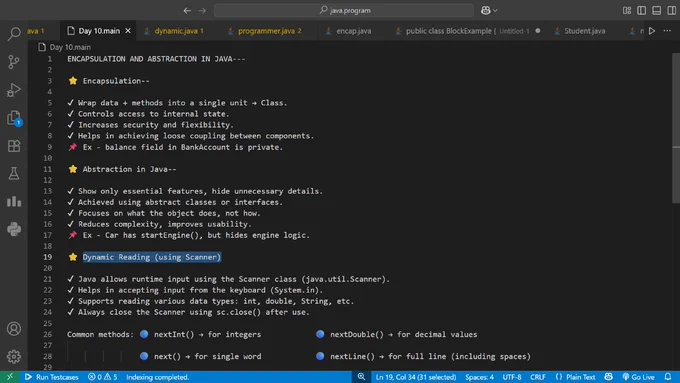Click 'Reduces complexity, improves usability.' line
Image resolution: width=680 pixels, height=383 pixels.
[160, 224]
